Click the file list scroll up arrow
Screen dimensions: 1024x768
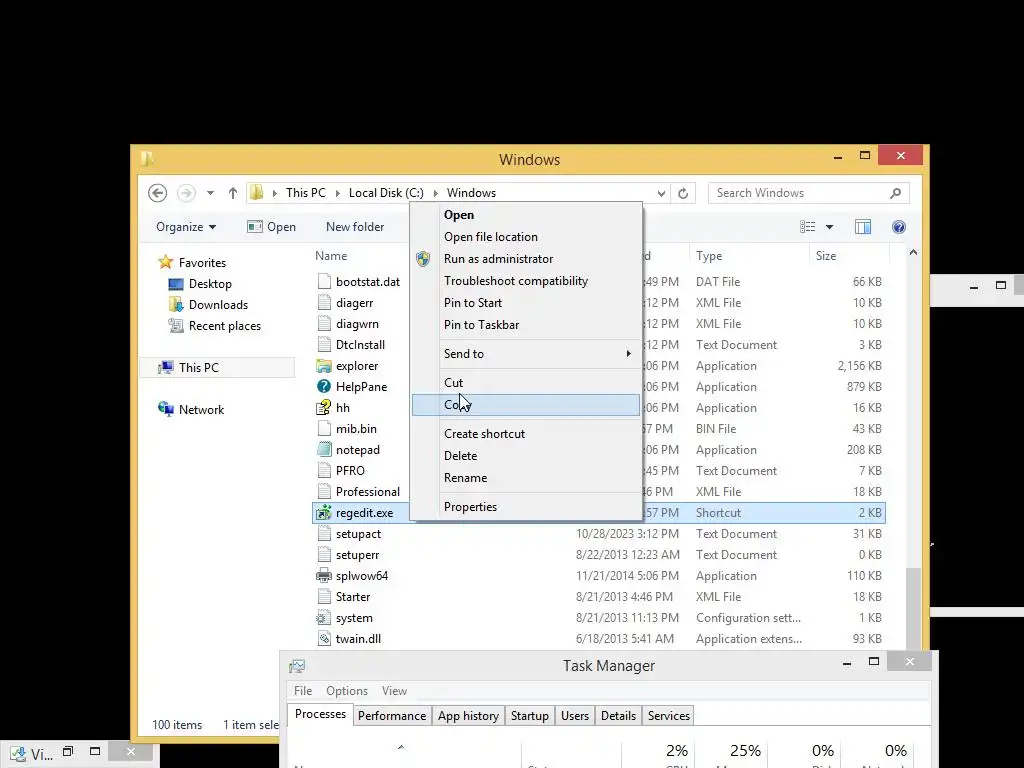coord(913,253)
